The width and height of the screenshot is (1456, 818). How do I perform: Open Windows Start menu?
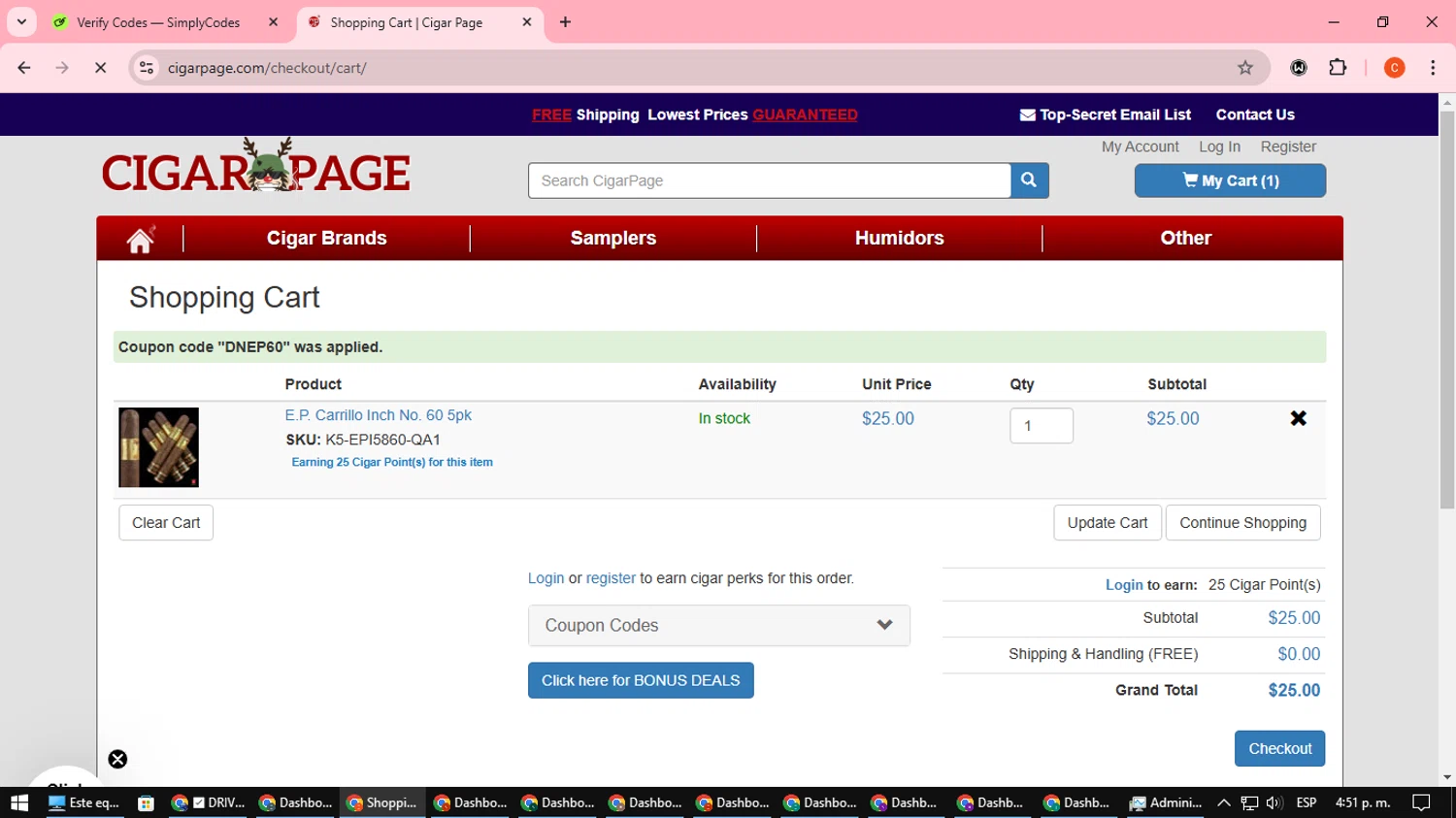[19, 802]
